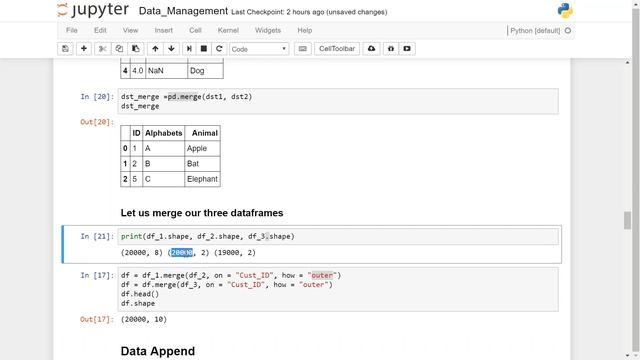Open the Help menu
Screen dimensions: 640x360
coord(304,30)
